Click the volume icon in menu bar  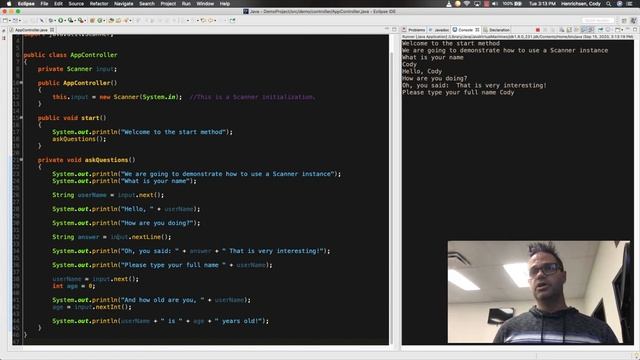pyautogui.click(x=495, y=4)
